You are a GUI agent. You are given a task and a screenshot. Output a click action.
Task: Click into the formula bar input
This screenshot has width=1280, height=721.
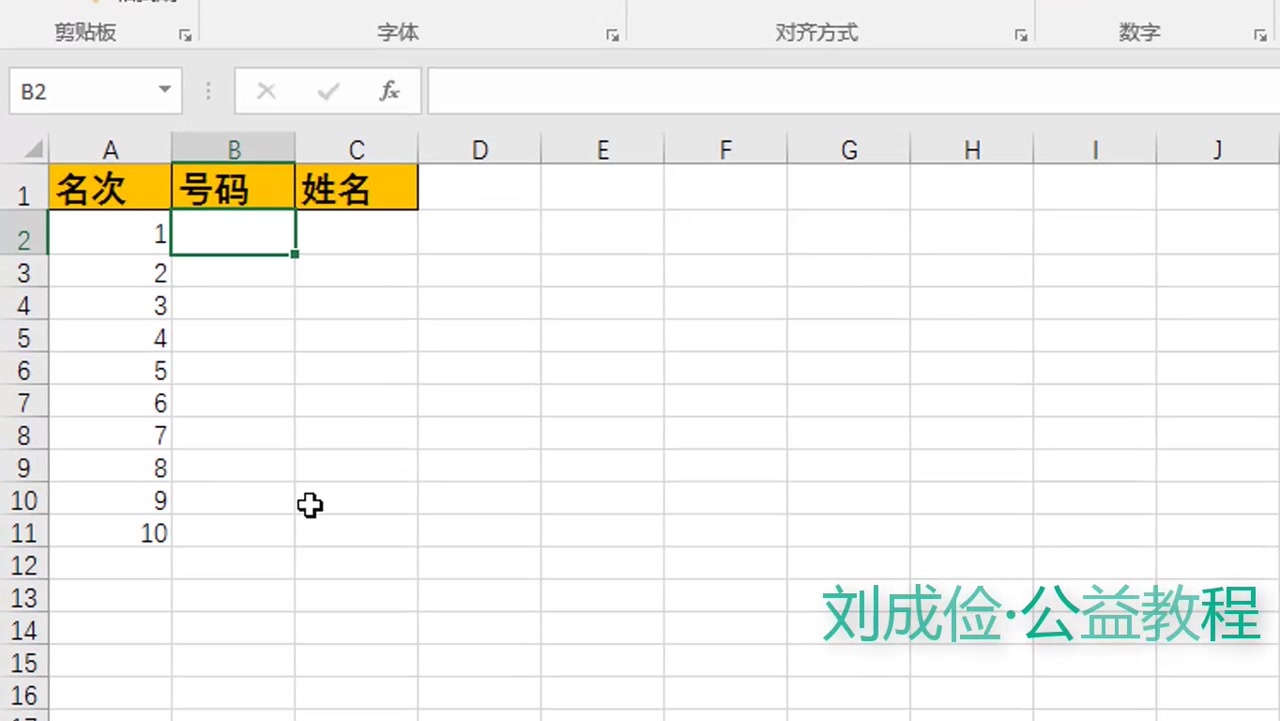coord(853,91)
